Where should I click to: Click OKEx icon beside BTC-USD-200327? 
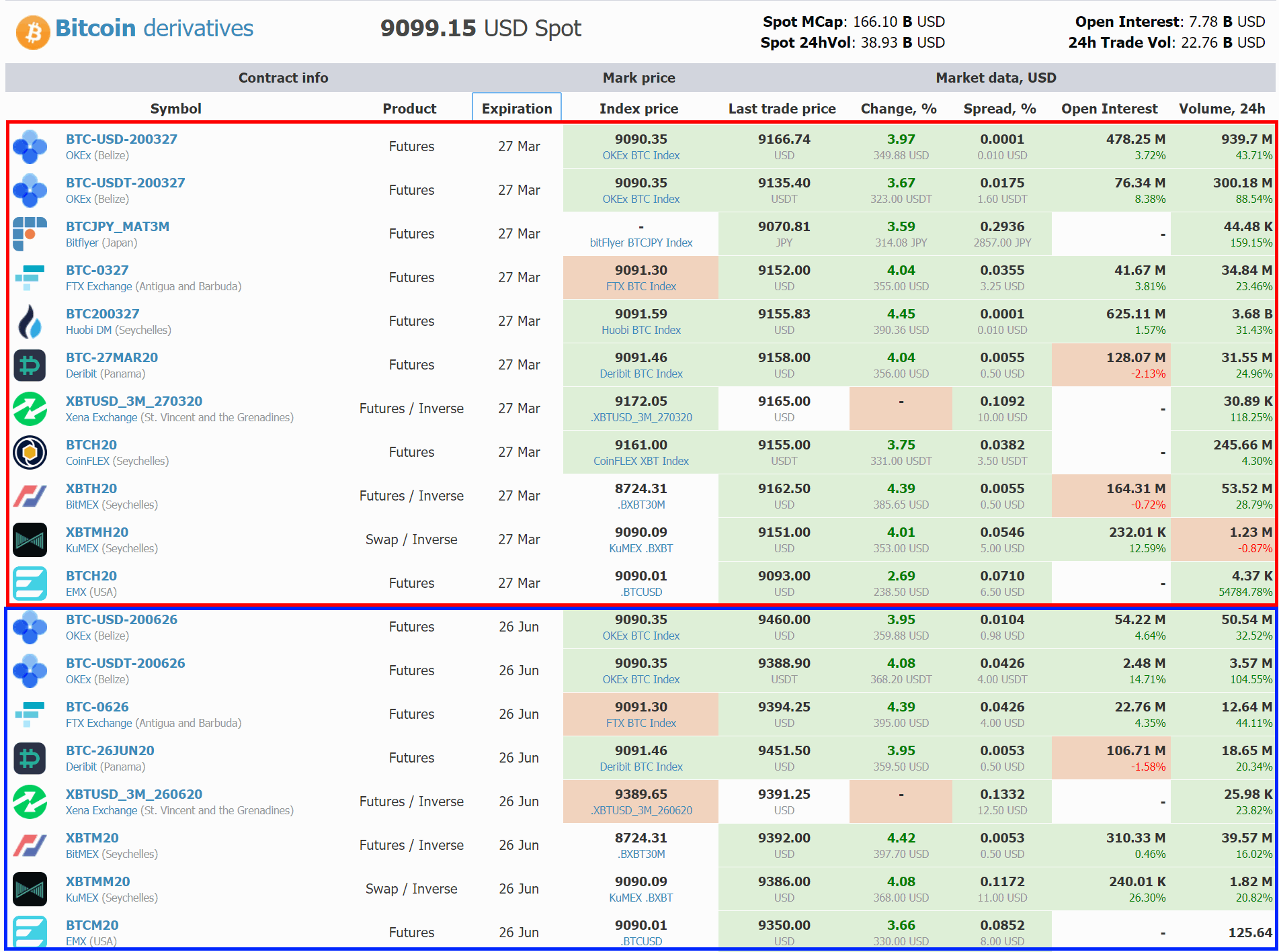click(x=30, y=146)
